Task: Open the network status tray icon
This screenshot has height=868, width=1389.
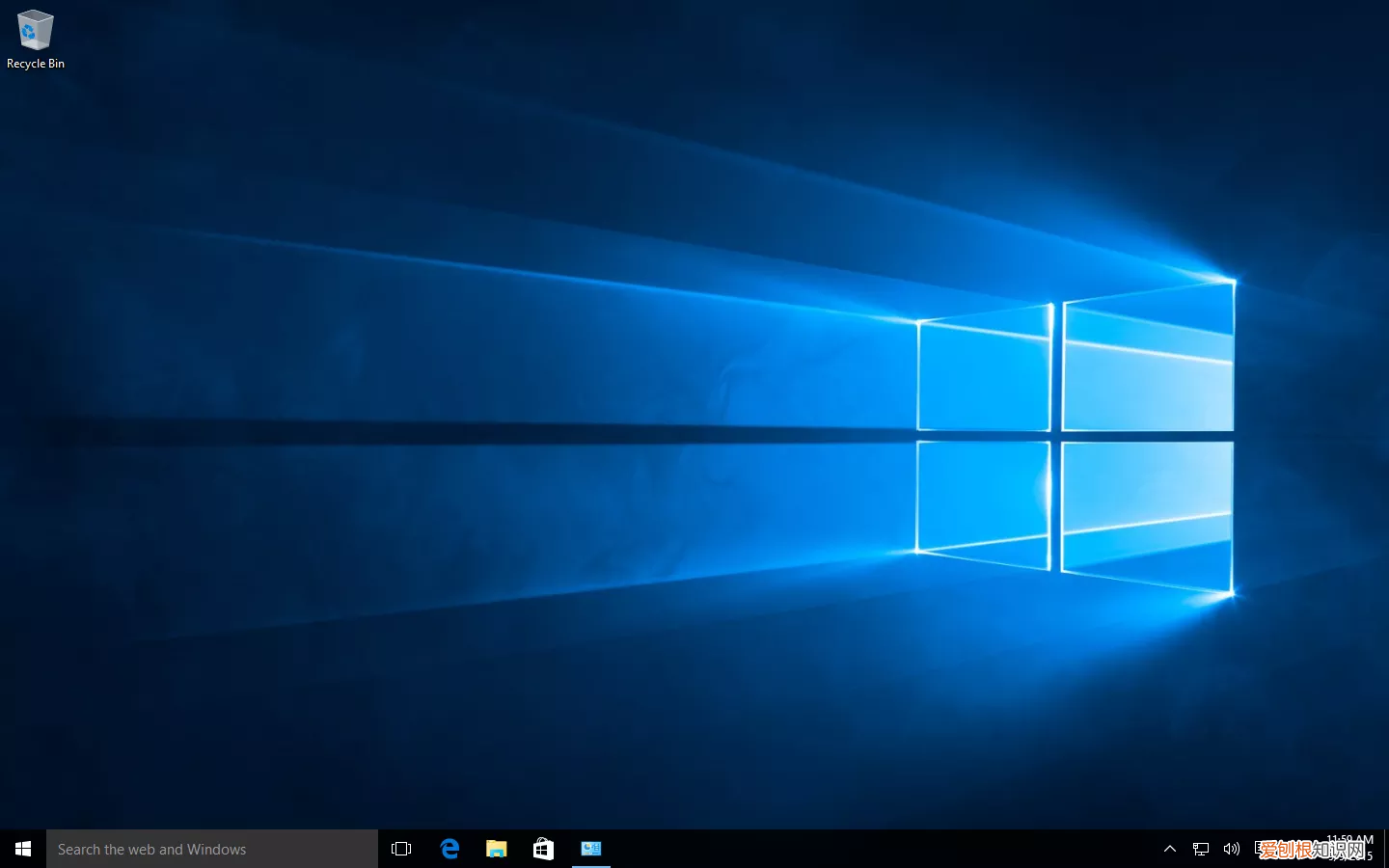Action: click(x=1201, y=849)
